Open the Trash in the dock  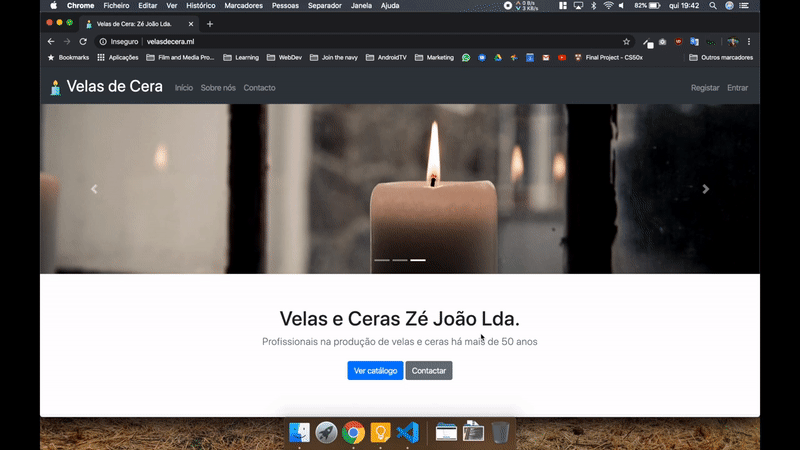coord(501,433)
